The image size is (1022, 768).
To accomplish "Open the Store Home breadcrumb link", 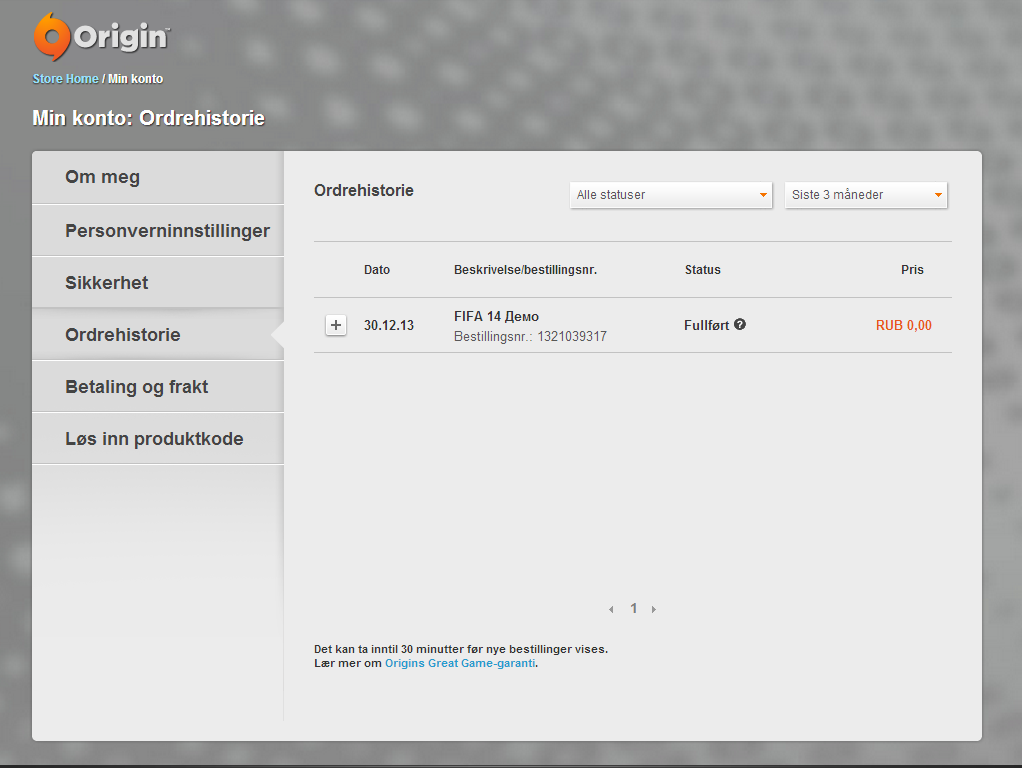I will point(65,79).
